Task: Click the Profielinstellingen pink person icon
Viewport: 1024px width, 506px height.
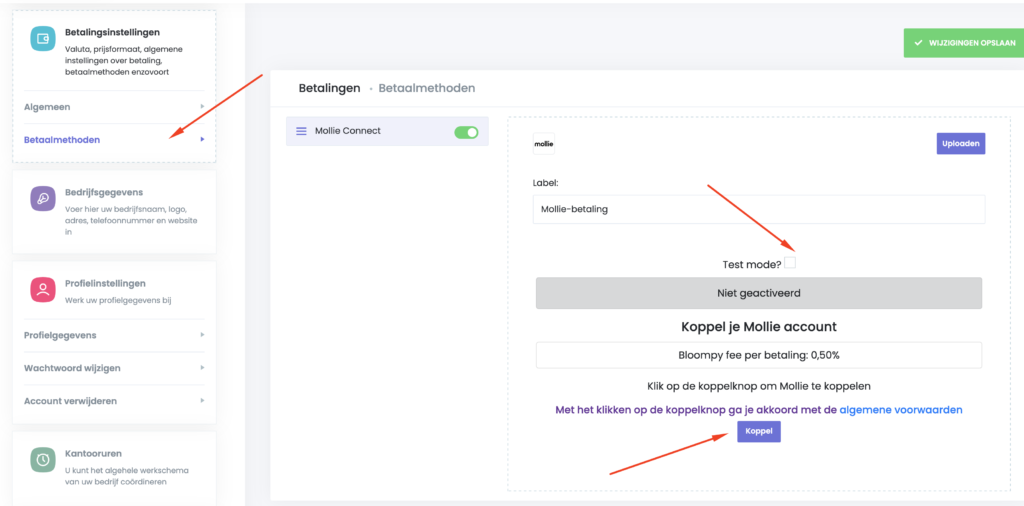Action: click(x=43, y=290)
